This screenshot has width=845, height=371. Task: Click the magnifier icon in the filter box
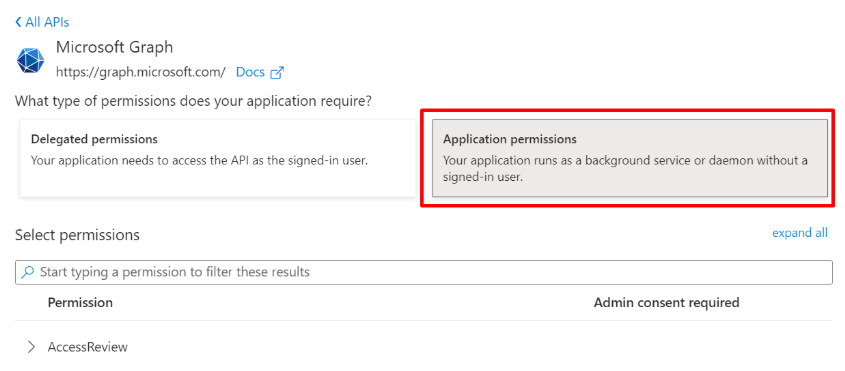27,272
